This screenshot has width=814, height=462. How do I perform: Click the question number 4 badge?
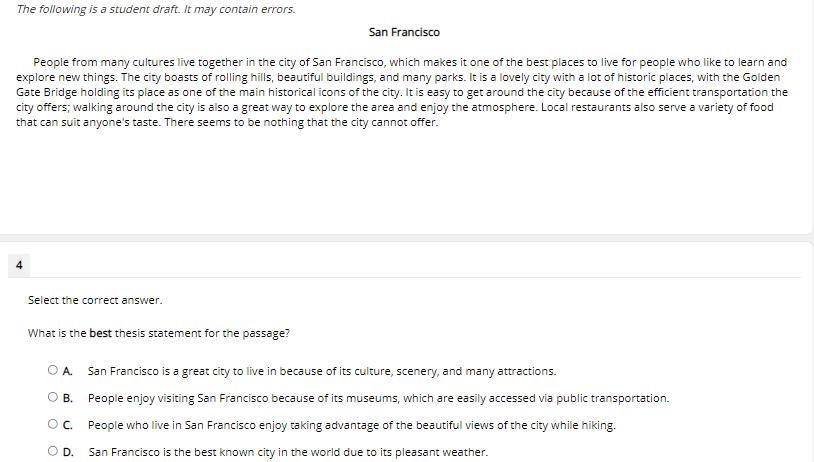[x=19, y=265]
